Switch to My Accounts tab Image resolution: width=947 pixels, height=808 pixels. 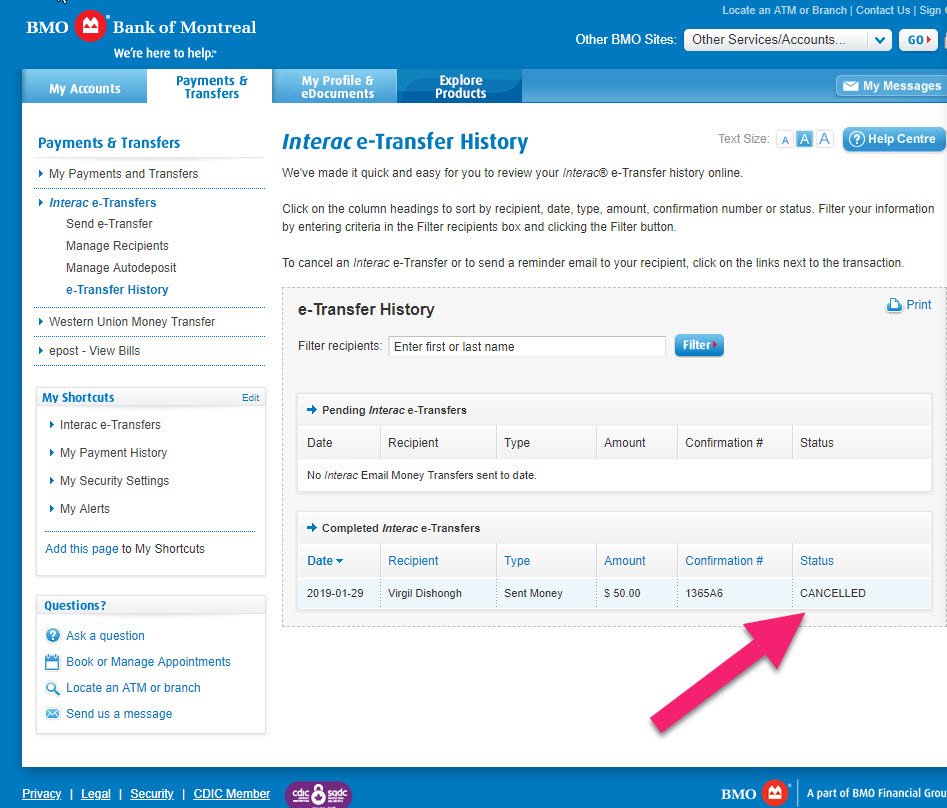(x=85, y=89)
